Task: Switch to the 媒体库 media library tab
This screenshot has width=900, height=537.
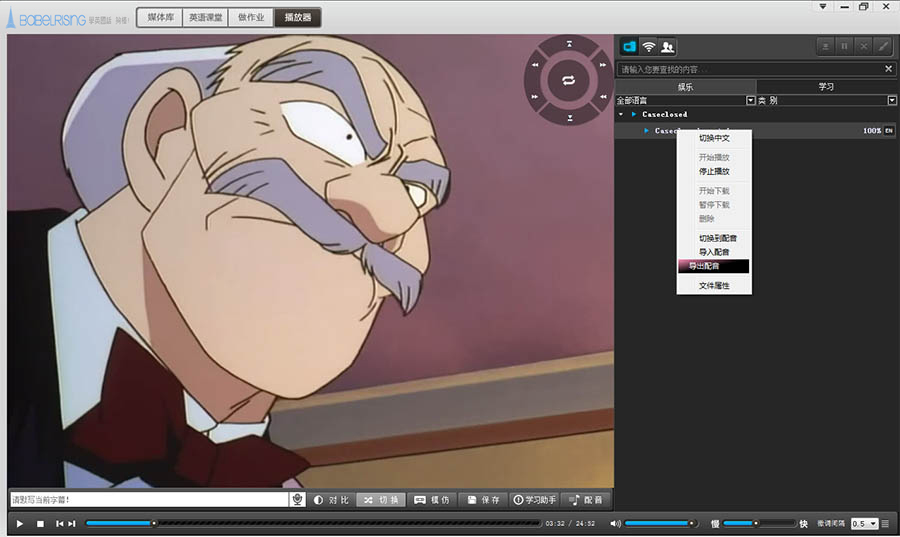Action: coord(160,17)
